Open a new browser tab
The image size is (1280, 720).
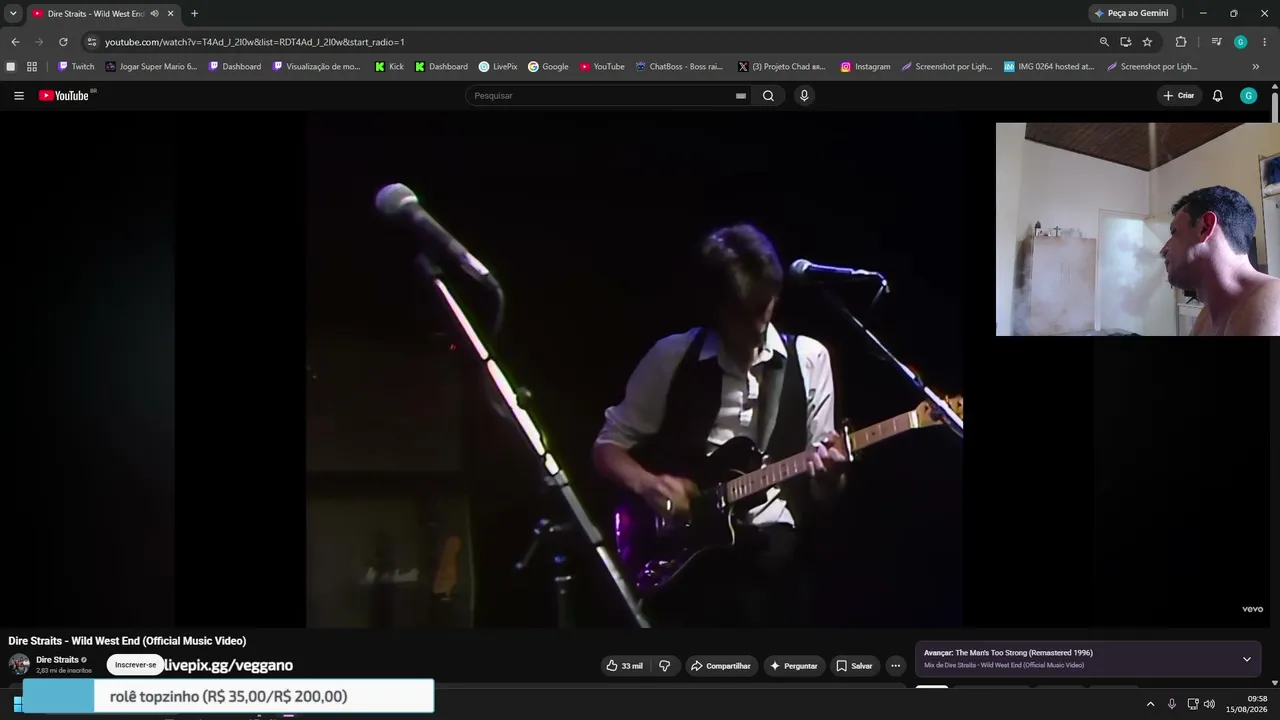(x=194, y=14)
